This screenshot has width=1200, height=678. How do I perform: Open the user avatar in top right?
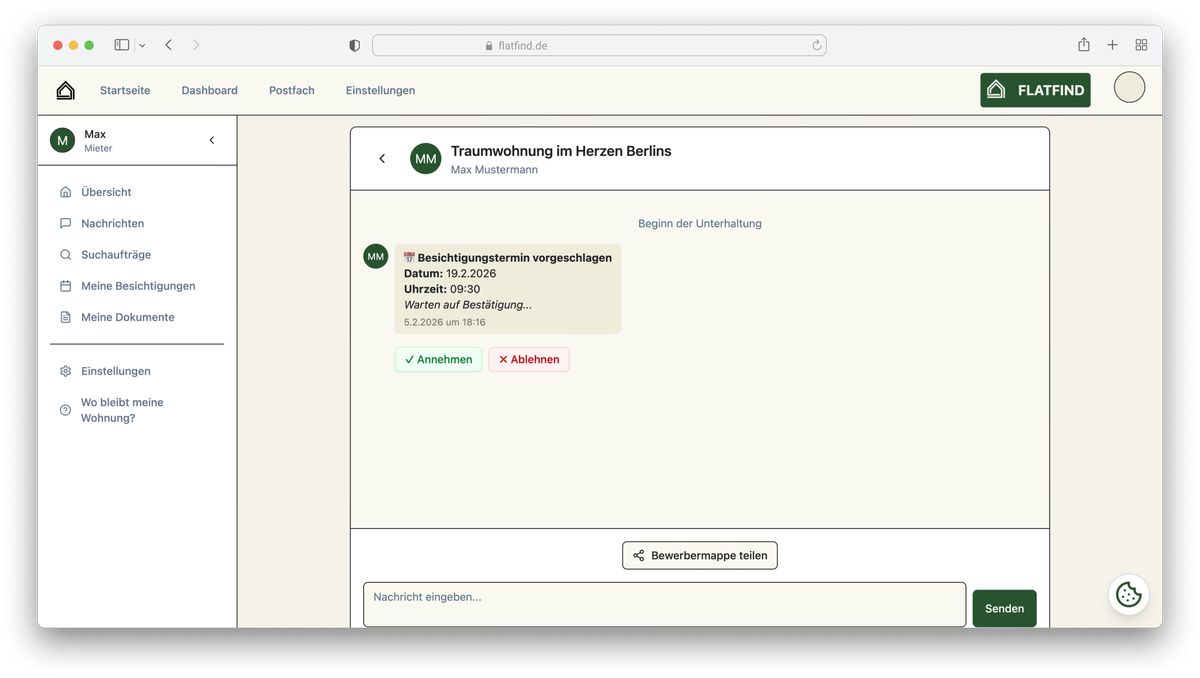(x=1129, y=88)
